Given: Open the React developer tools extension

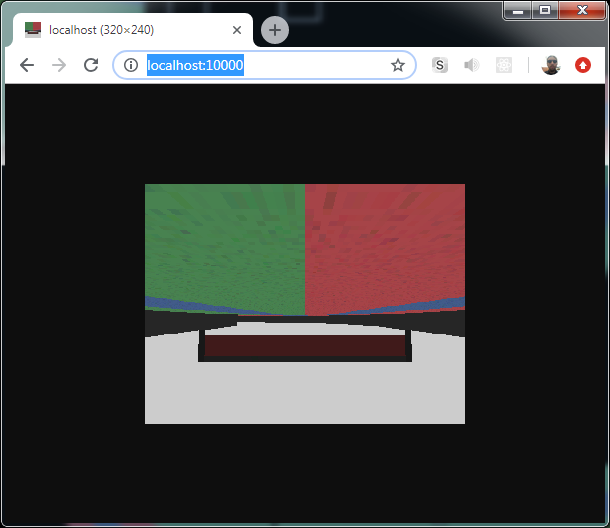Looking at the screenshot, I should [504, 65].
